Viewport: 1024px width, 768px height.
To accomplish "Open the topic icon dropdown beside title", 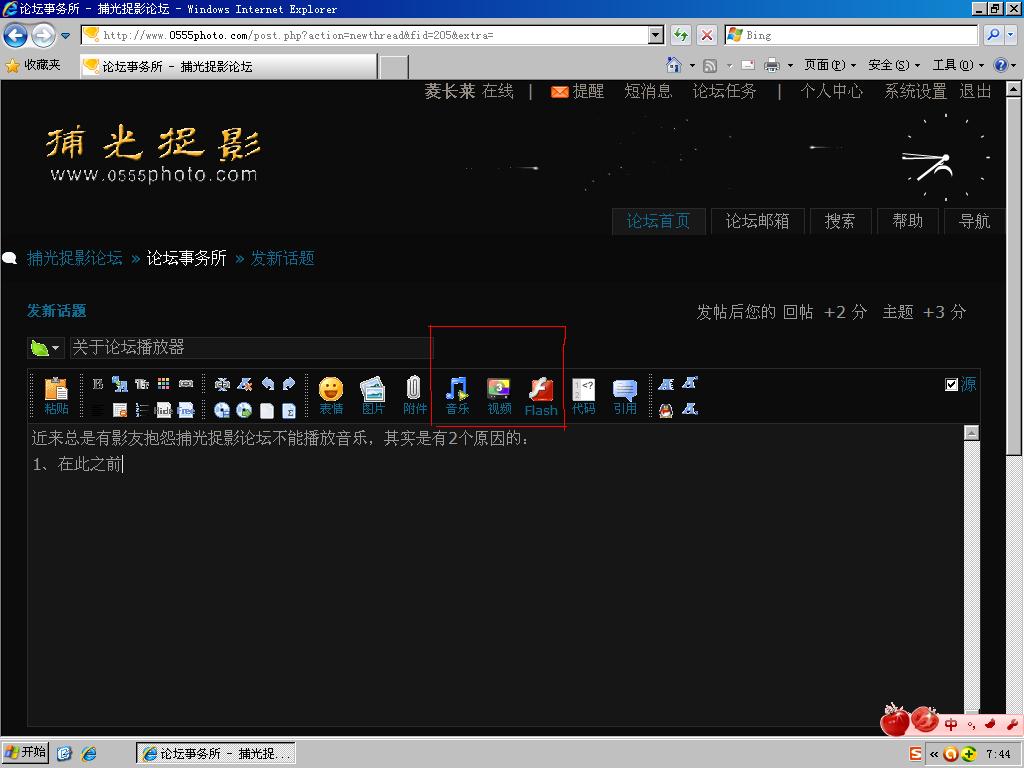I will [x=46, y=348].
